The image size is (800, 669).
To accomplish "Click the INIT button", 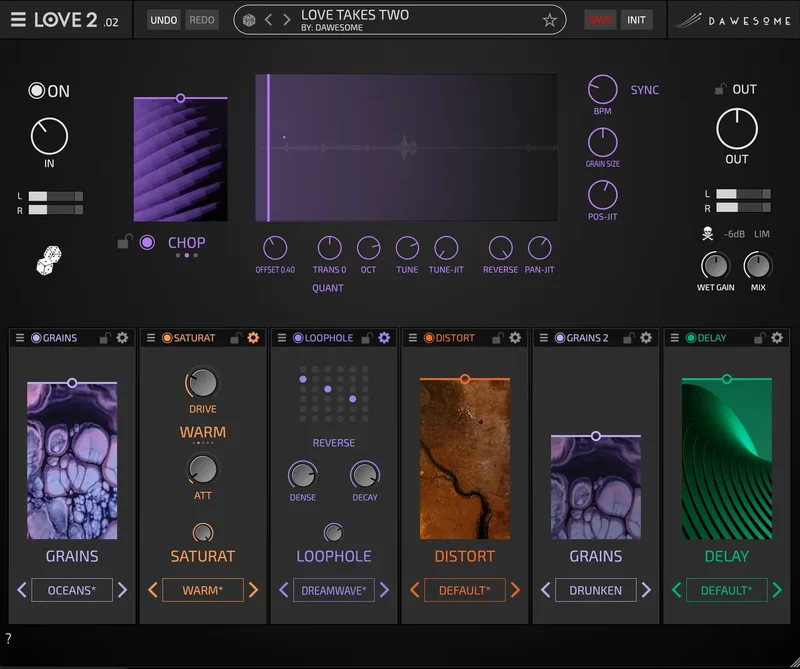I will click(636, 20).
